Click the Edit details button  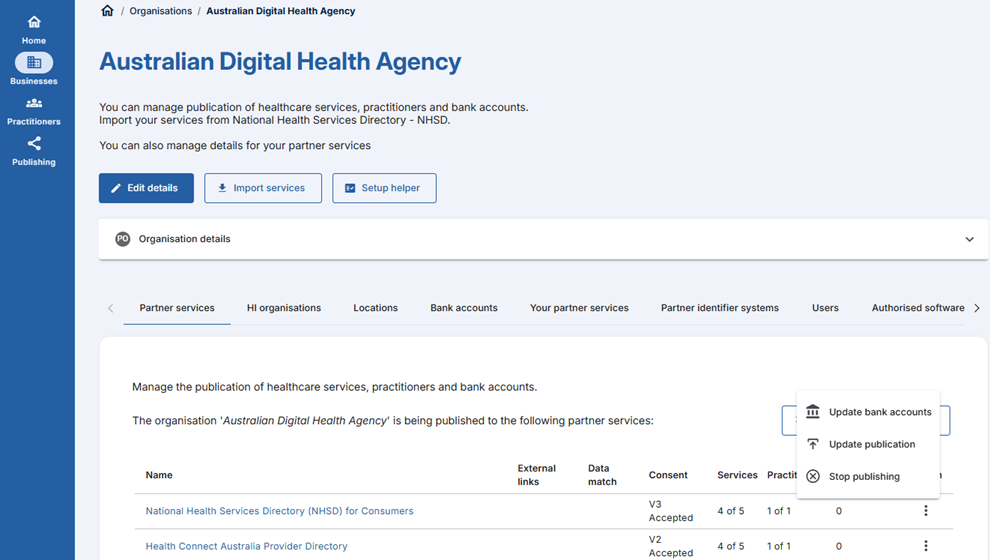click(146, 188)
